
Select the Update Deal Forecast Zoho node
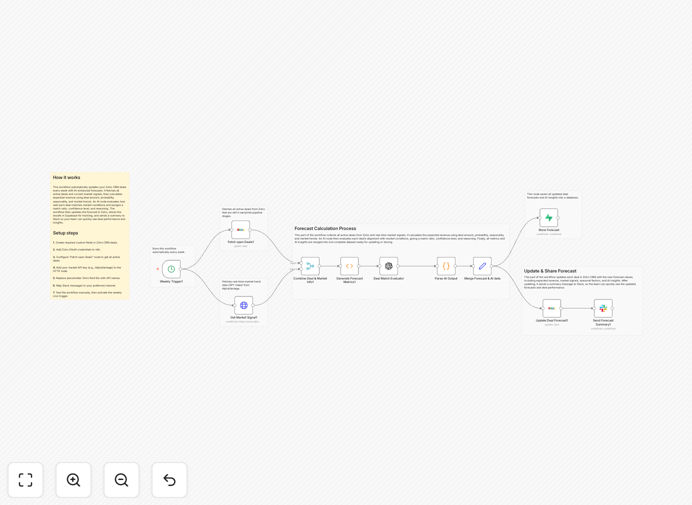552,308
